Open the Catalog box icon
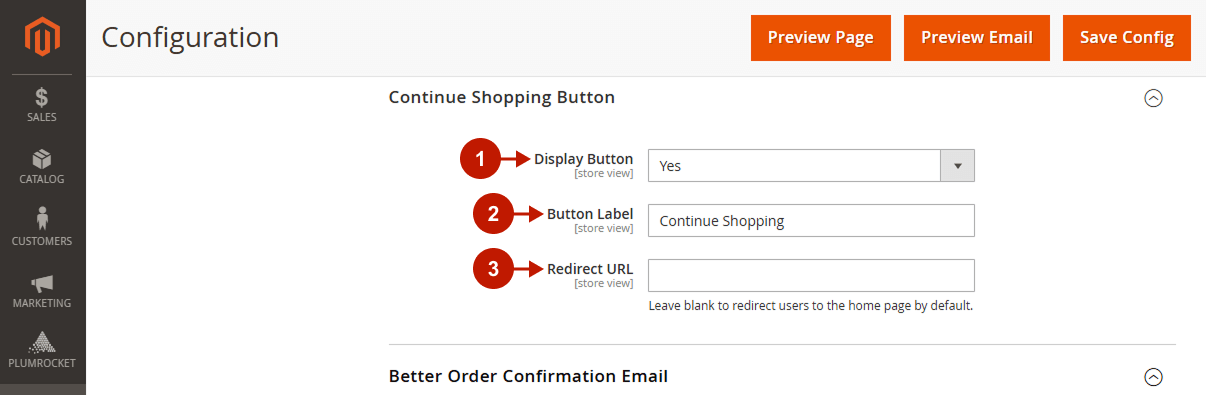The height and width of the screenshot is (395, 1206). [x=42, y=160]
